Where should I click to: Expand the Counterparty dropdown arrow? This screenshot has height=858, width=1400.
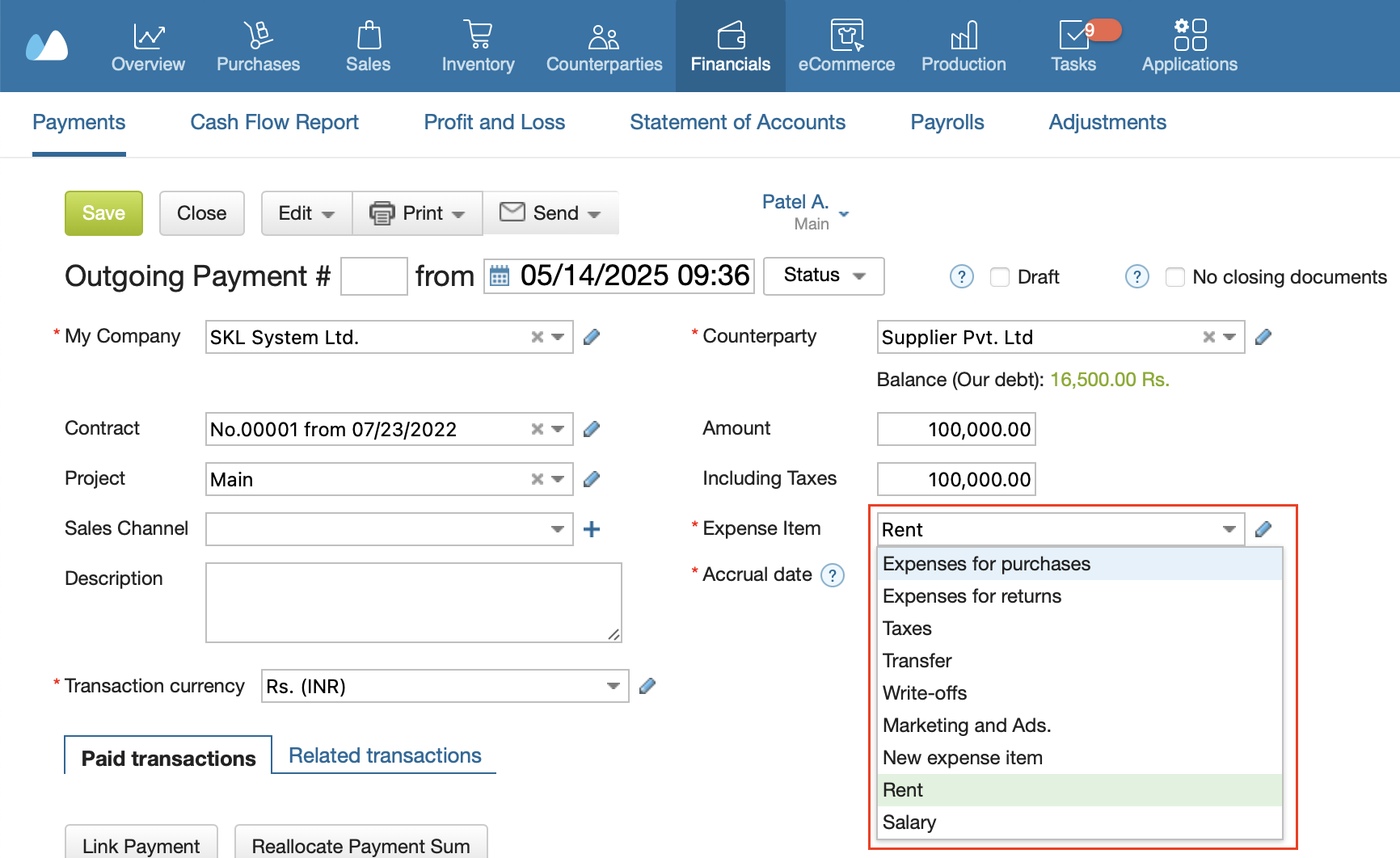(1229, 337)
